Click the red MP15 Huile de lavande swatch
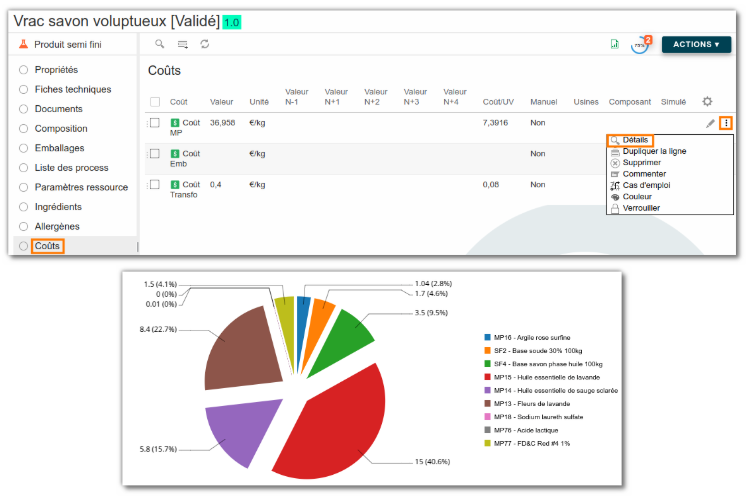746x497 pixels. coord(487,377)
